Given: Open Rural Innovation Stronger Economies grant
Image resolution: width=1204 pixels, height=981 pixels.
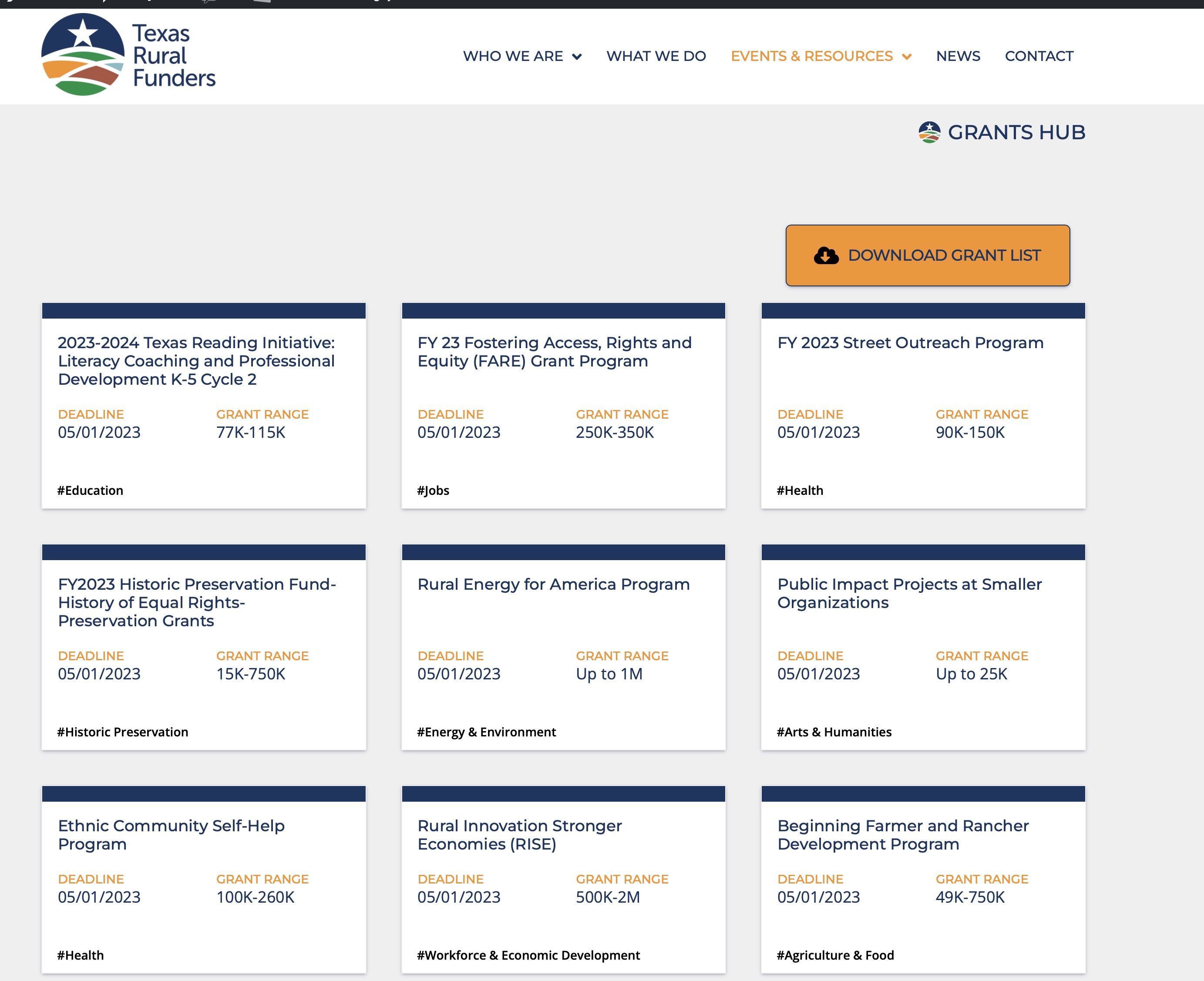Looking at the screenshot, I should point(519,834).
